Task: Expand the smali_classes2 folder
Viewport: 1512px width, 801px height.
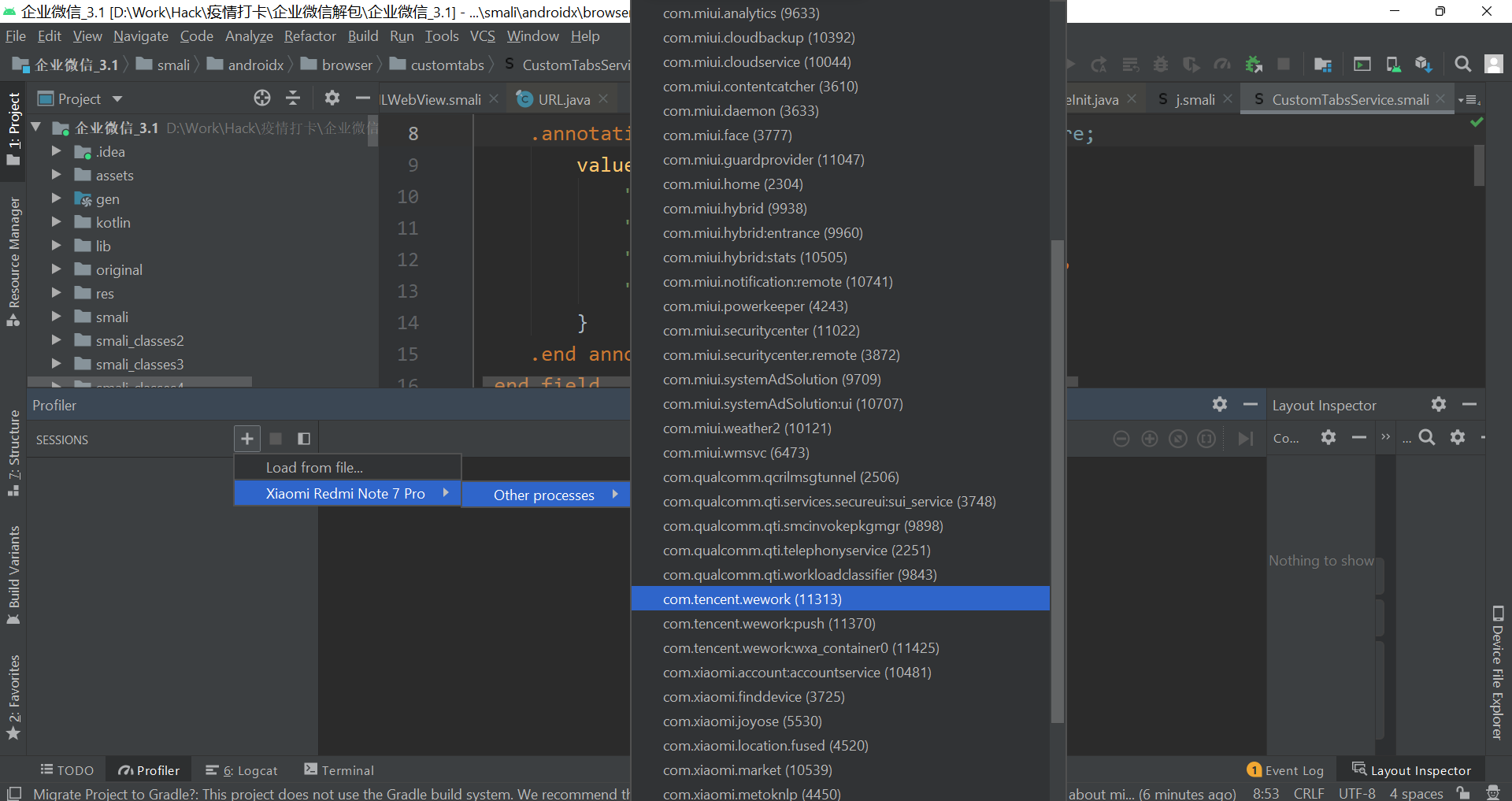Action: click(x=56, y=340)
